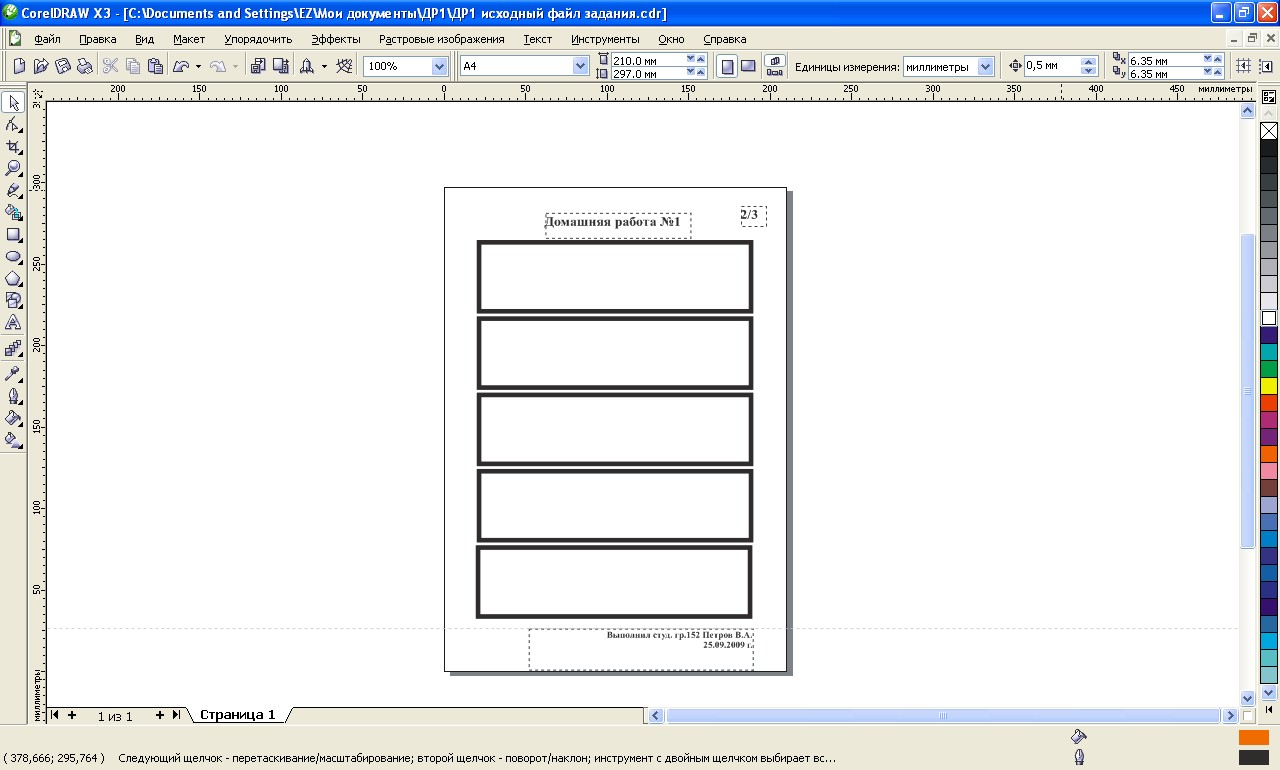This screenshot has width=1280, height=770.
Task: Select the Polygon tool
Action: [x=14, y=278]
